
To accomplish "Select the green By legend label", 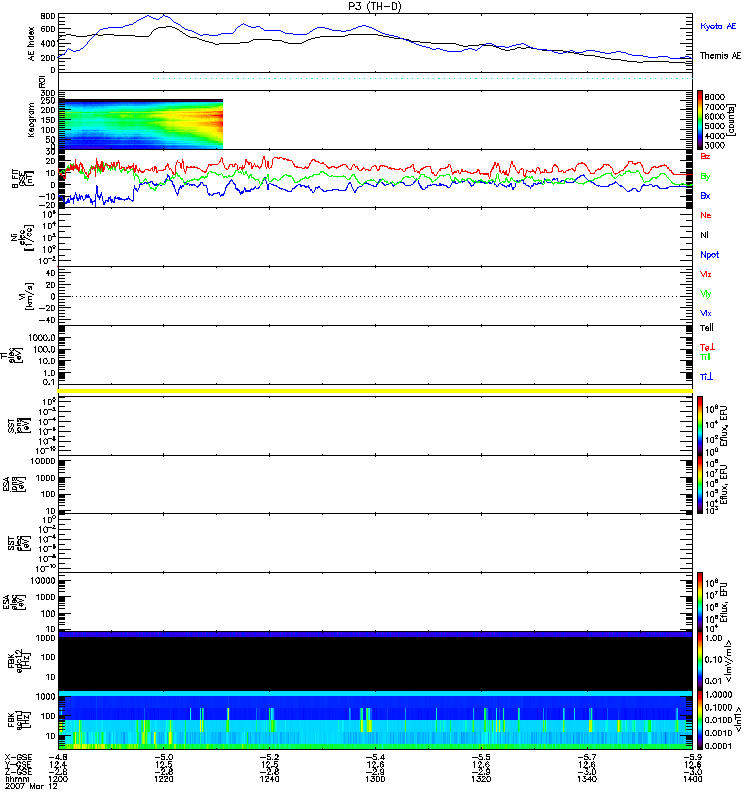I will click(x=704, y=177).
